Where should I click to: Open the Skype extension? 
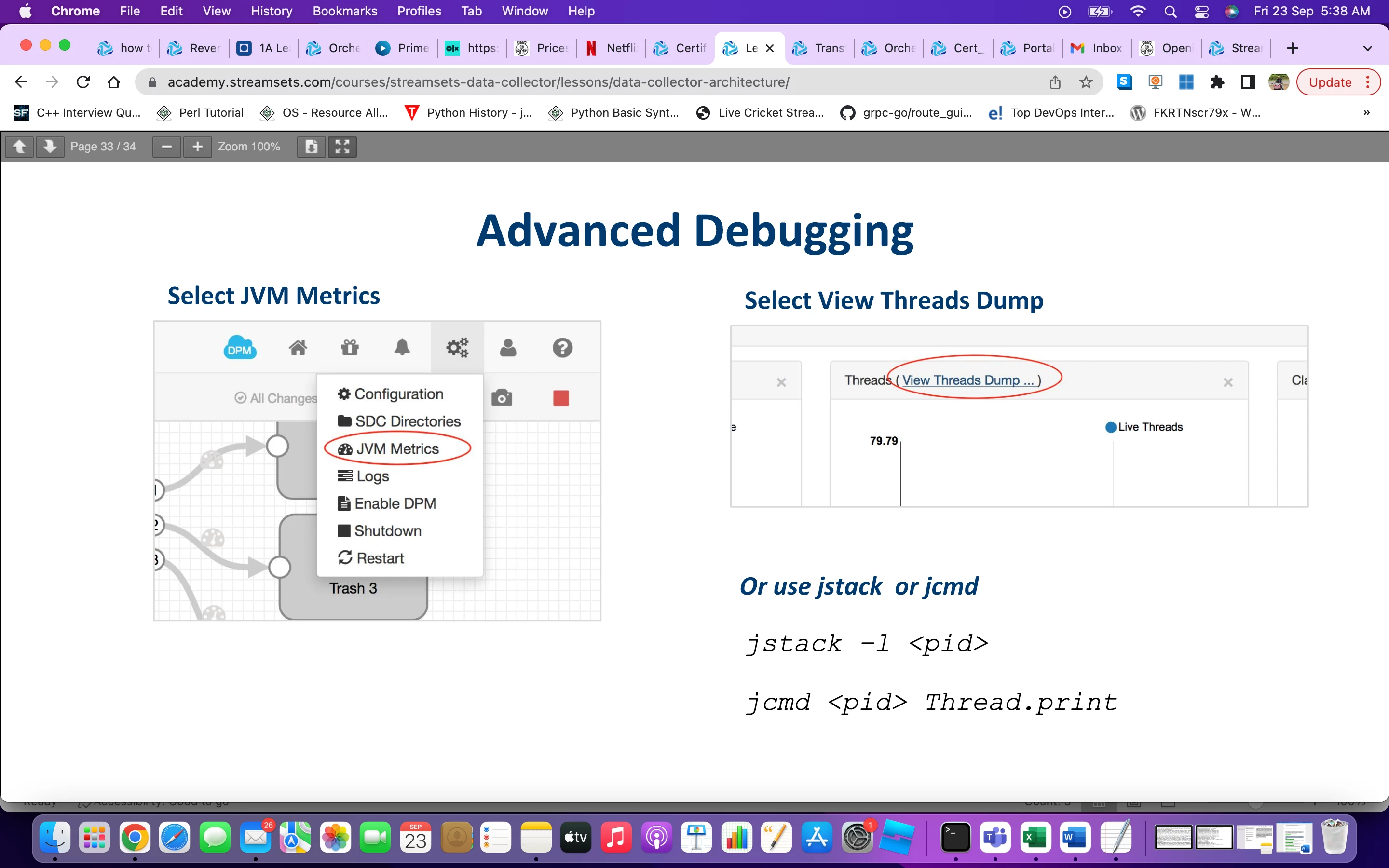tap(1124, 82)
